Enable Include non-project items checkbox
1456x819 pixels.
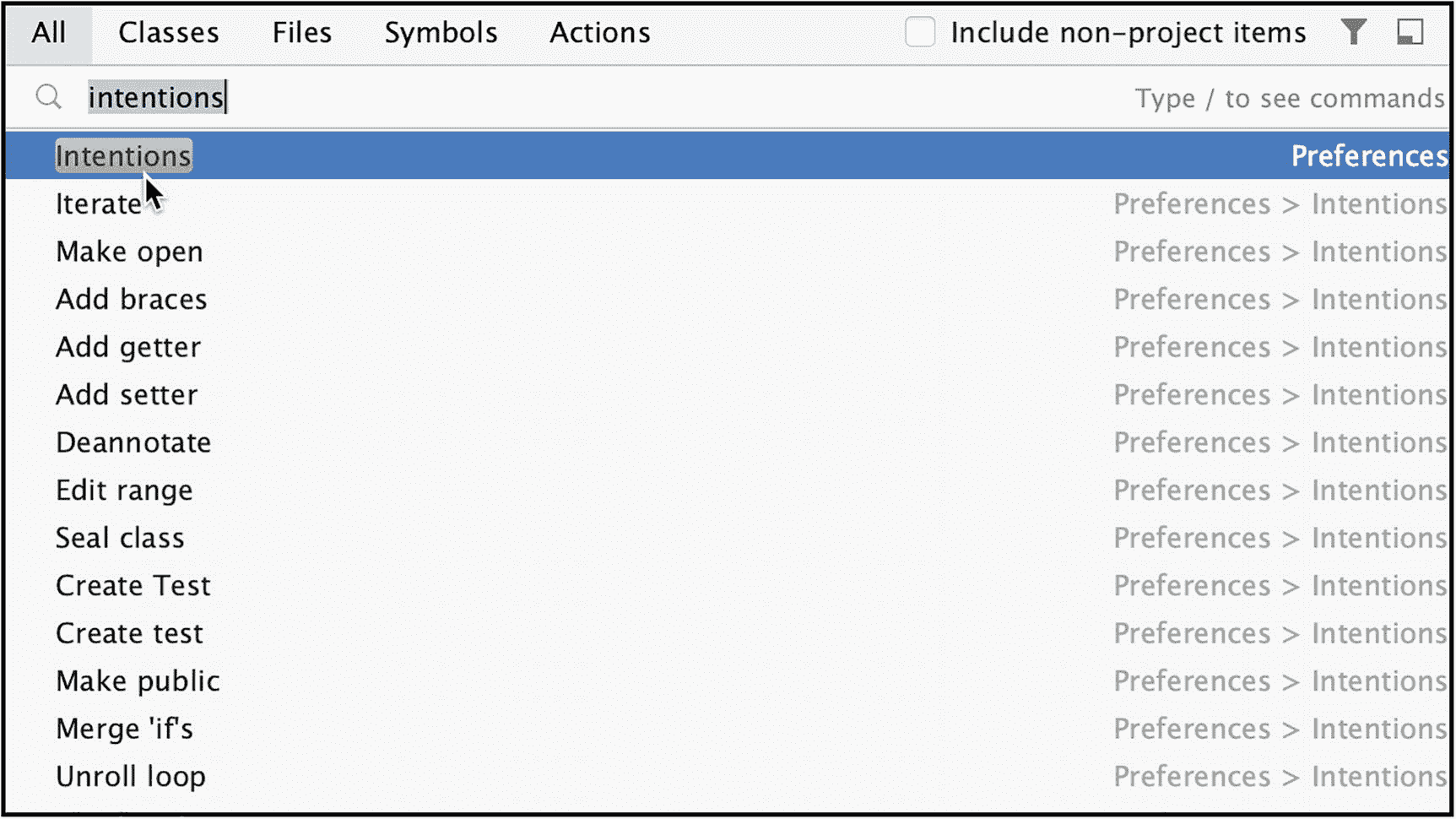(x=920, y=32)
